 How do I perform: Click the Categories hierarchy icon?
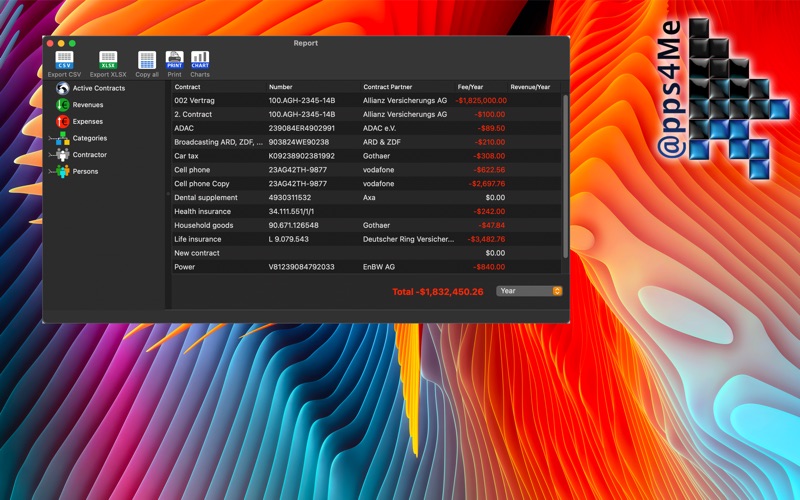(x=63, y=138)
